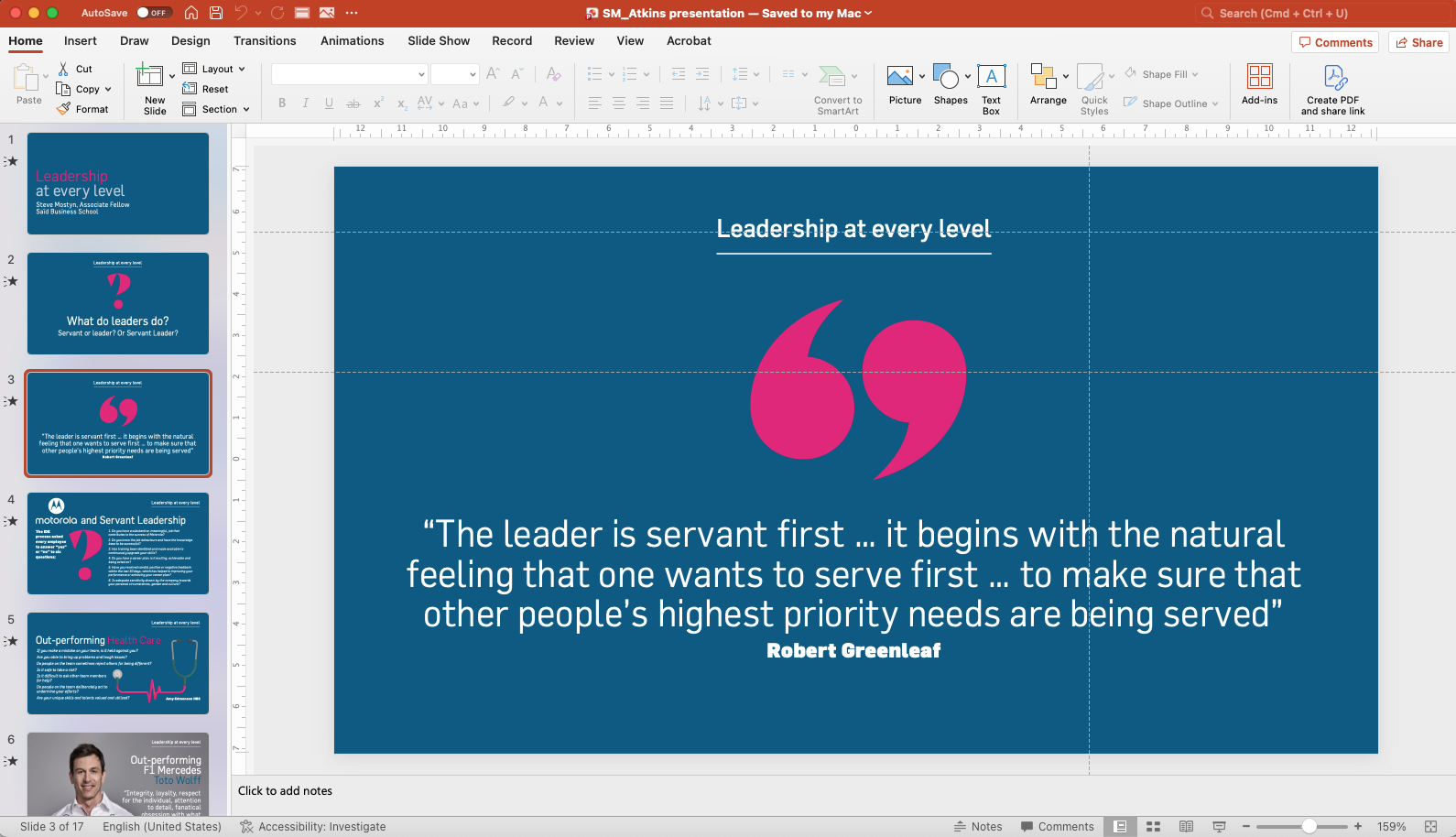The height and width of the screenshot is (837, 1456).
Task: Click the Paste clipboard icon
Action: point(27,78)
